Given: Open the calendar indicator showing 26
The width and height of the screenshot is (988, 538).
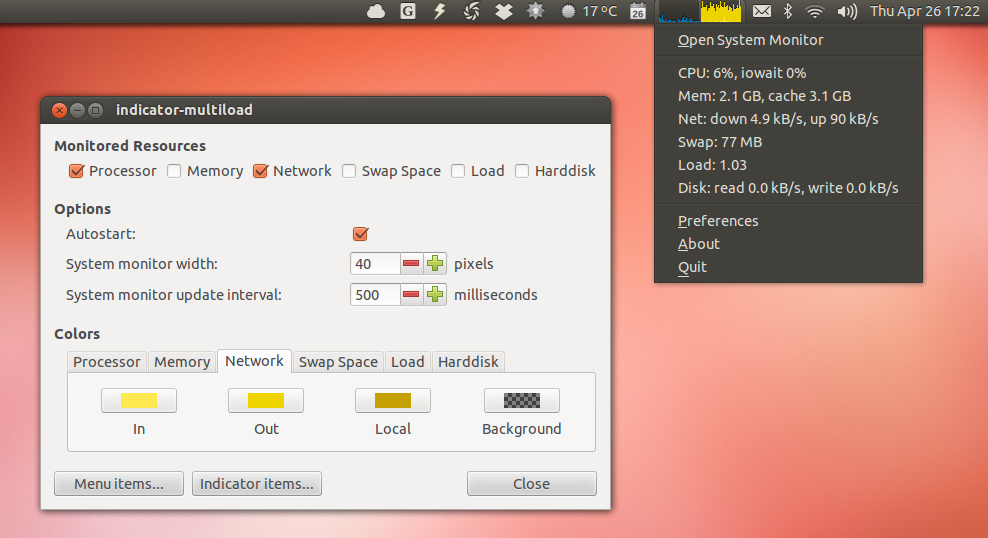Looking at the screenshot, I should click(x=638, y=11).
